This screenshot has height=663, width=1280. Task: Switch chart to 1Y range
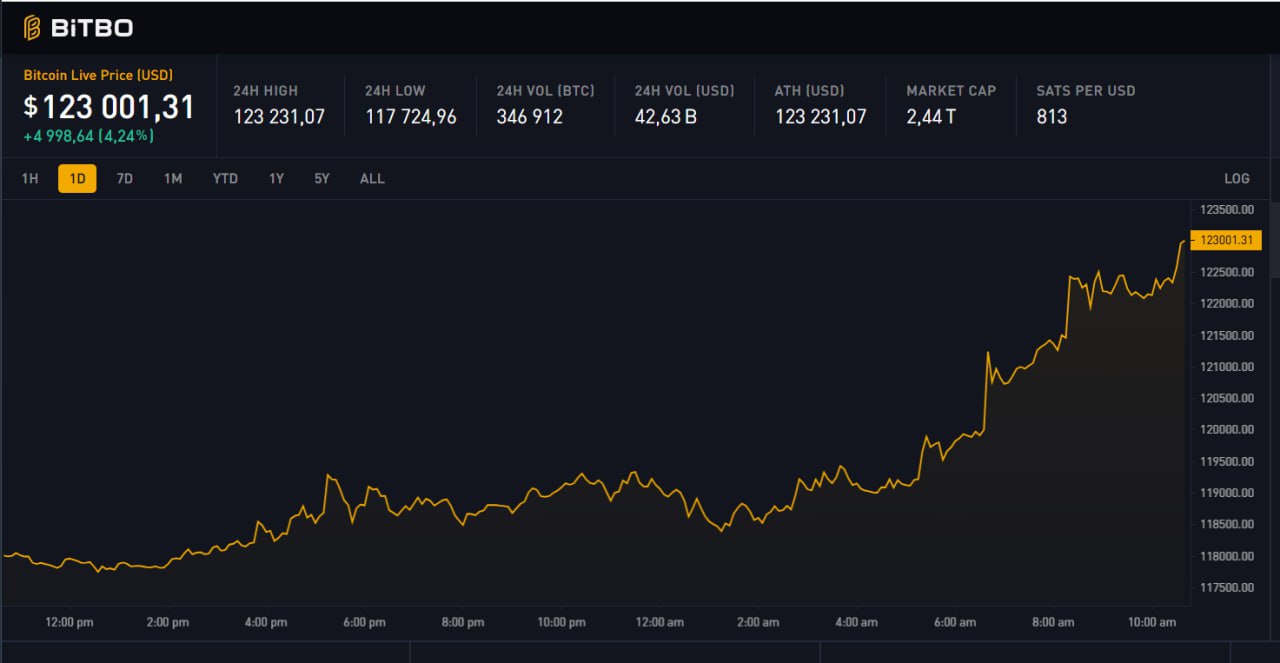pyautogui.click(x=277, y=178)
